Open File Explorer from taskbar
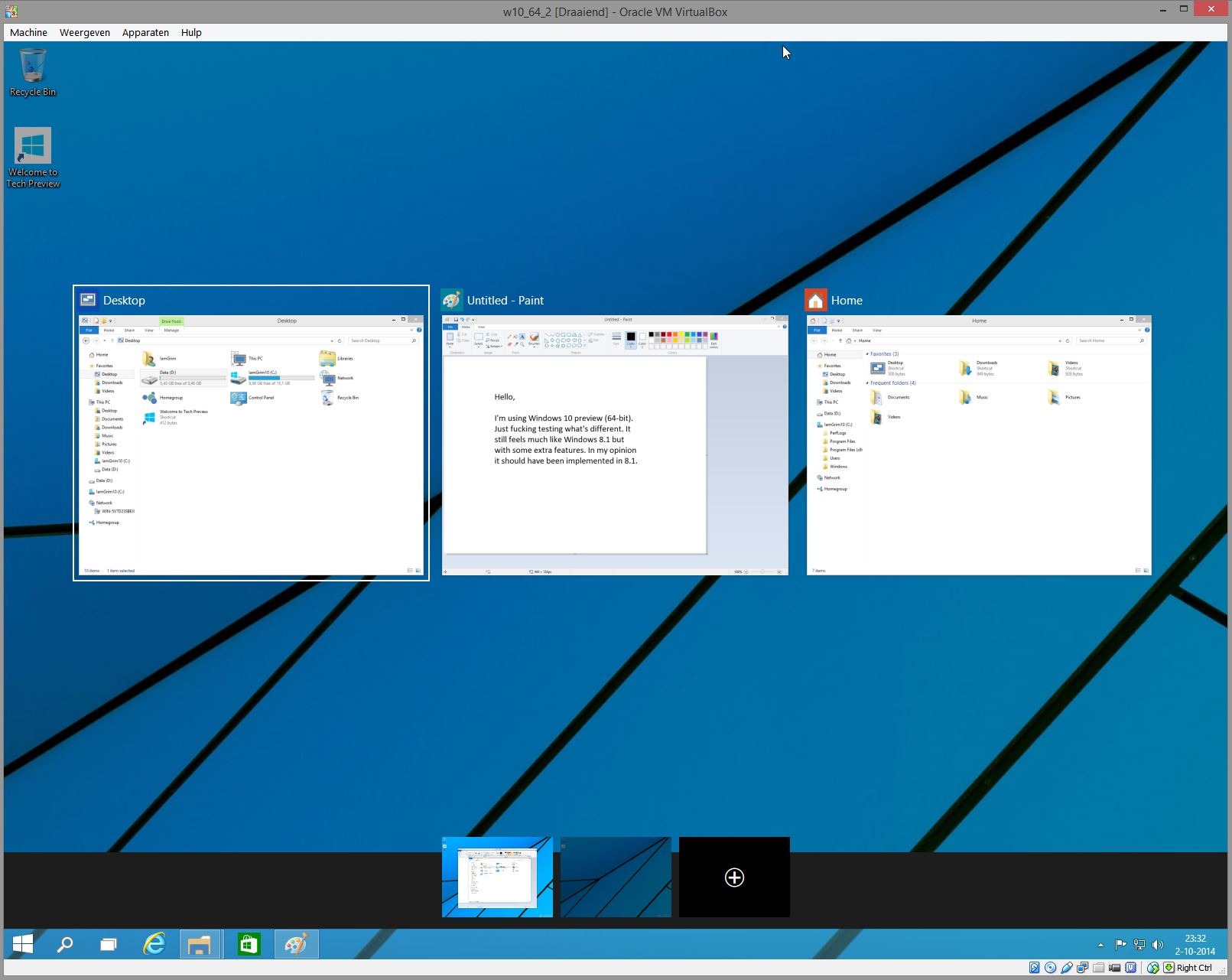1232x980 pixels. click(200, 944)
